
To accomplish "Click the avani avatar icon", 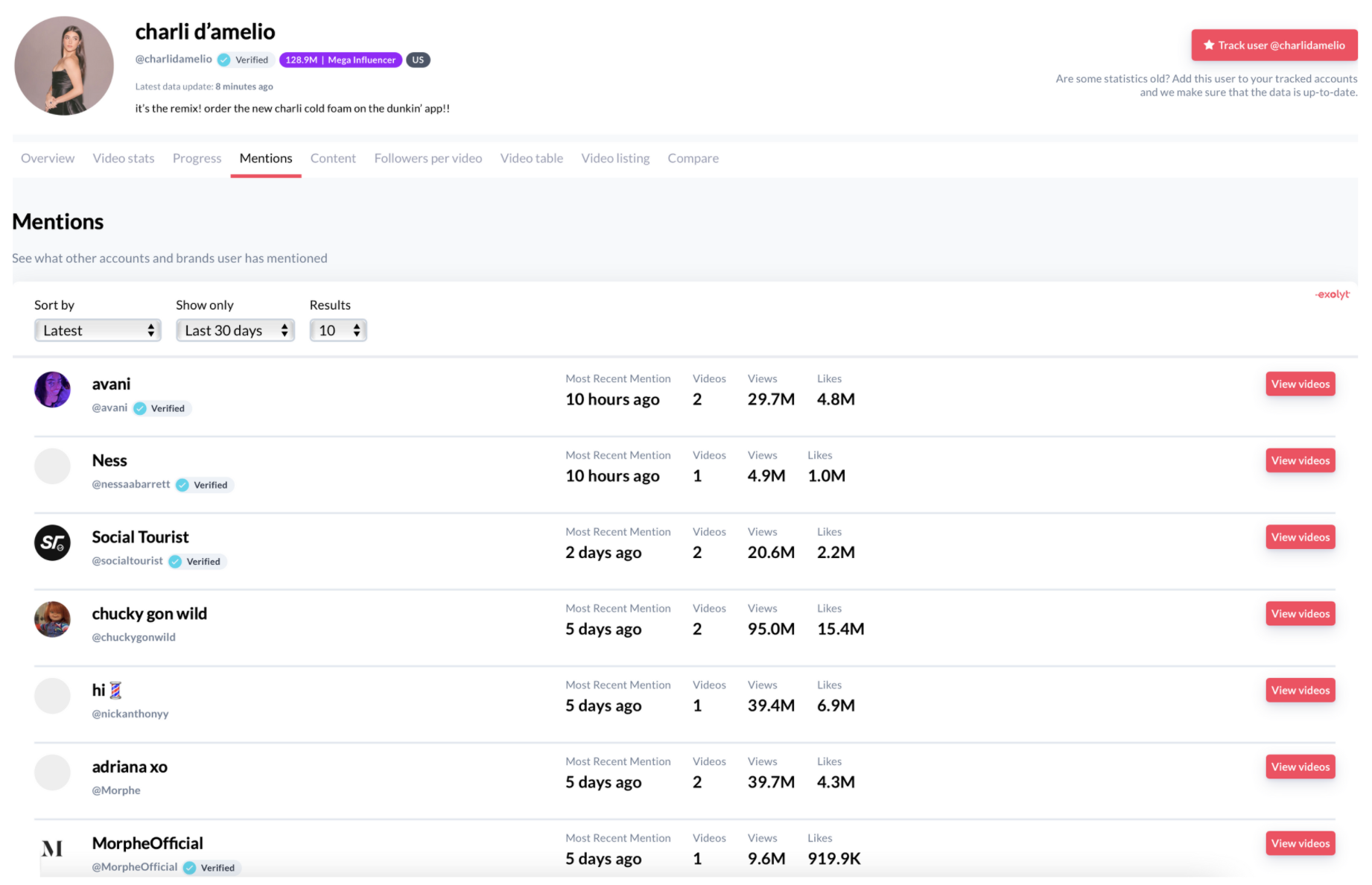I will (x=52, y=390).
